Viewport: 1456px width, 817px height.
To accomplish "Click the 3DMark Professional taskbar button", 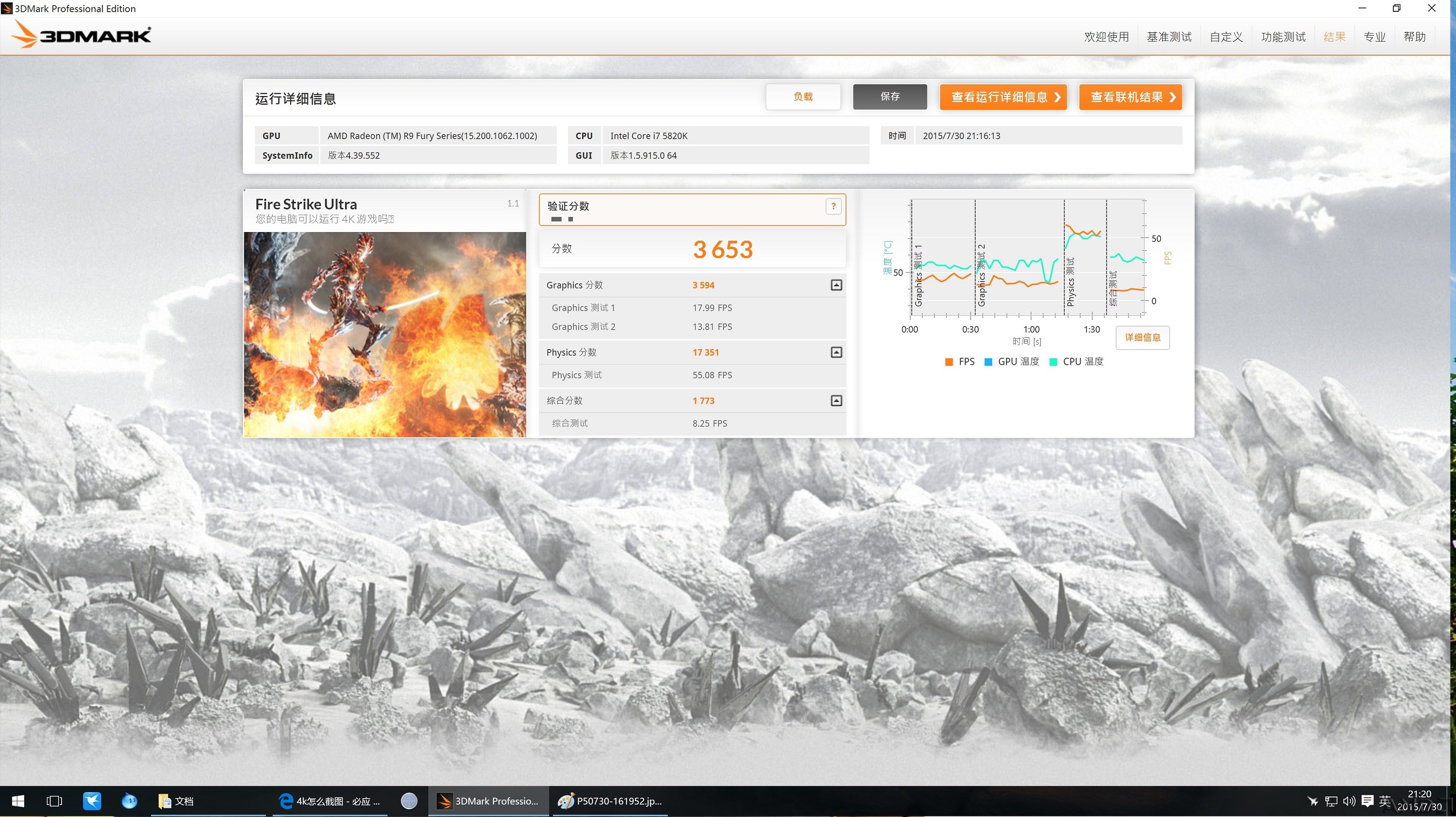I will click(488, 801).
